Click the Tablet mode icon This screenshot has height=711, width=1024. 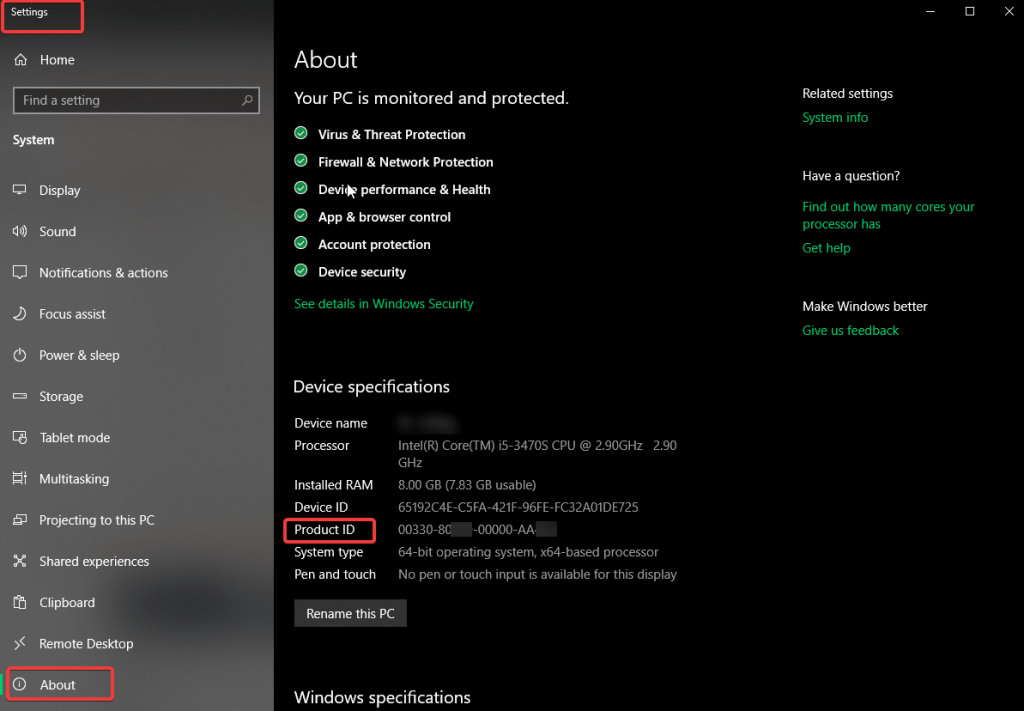pos(20,437)
